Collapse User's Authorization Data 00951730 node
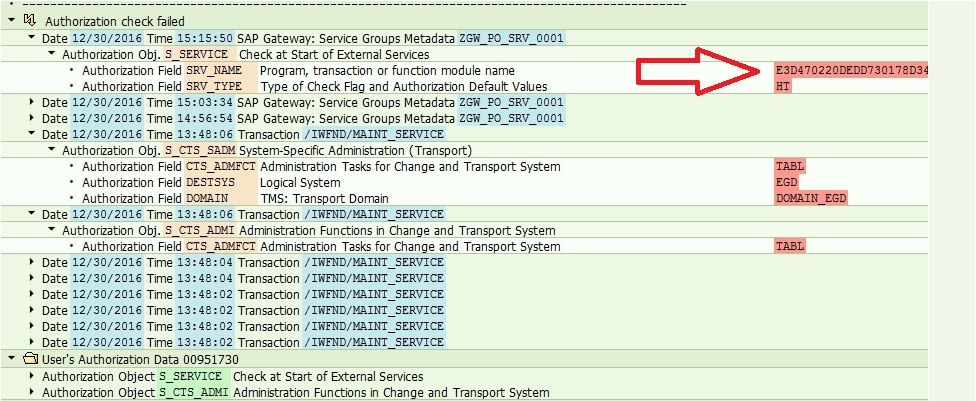This screenshot has height=401, width=976. coord(11,359)
